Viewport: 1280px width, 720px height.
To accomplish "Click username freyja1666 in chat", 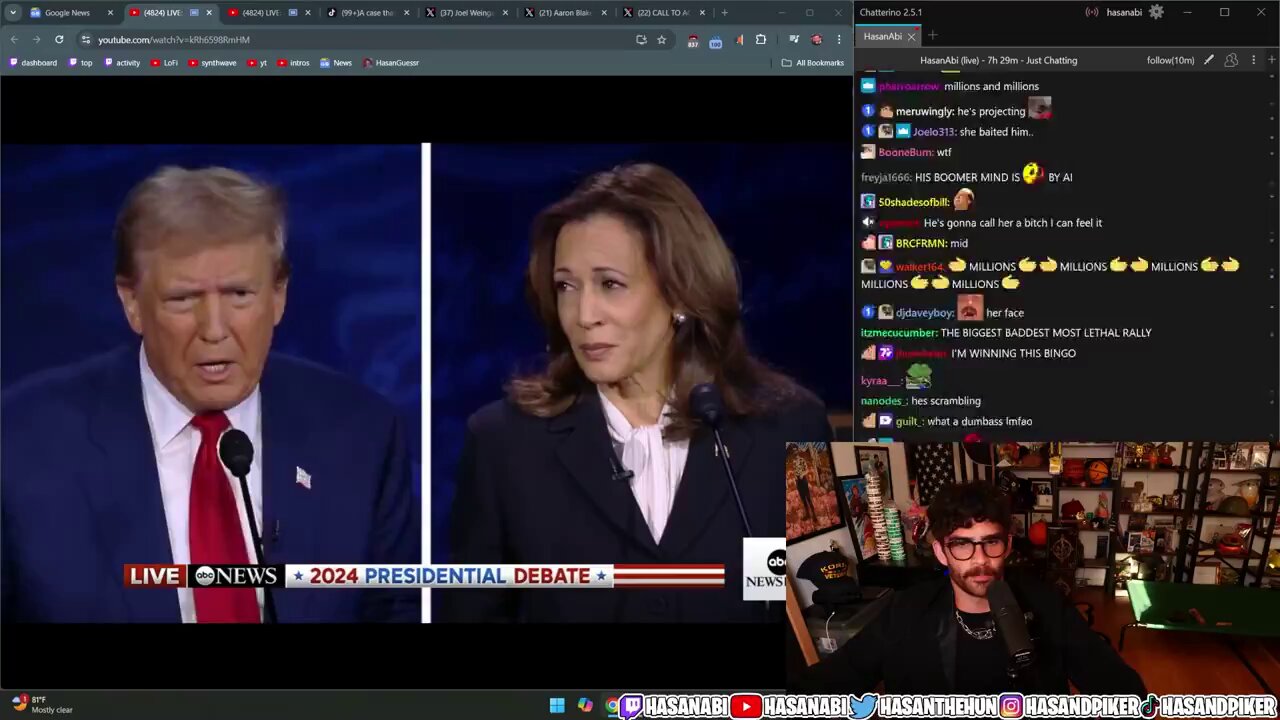I will [x=885, y=177].
